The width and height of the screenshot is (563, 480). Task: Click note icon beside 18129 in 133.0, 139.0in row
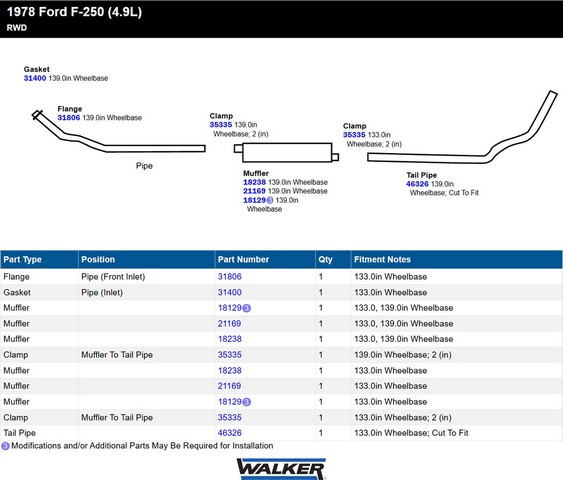[247, 308]
